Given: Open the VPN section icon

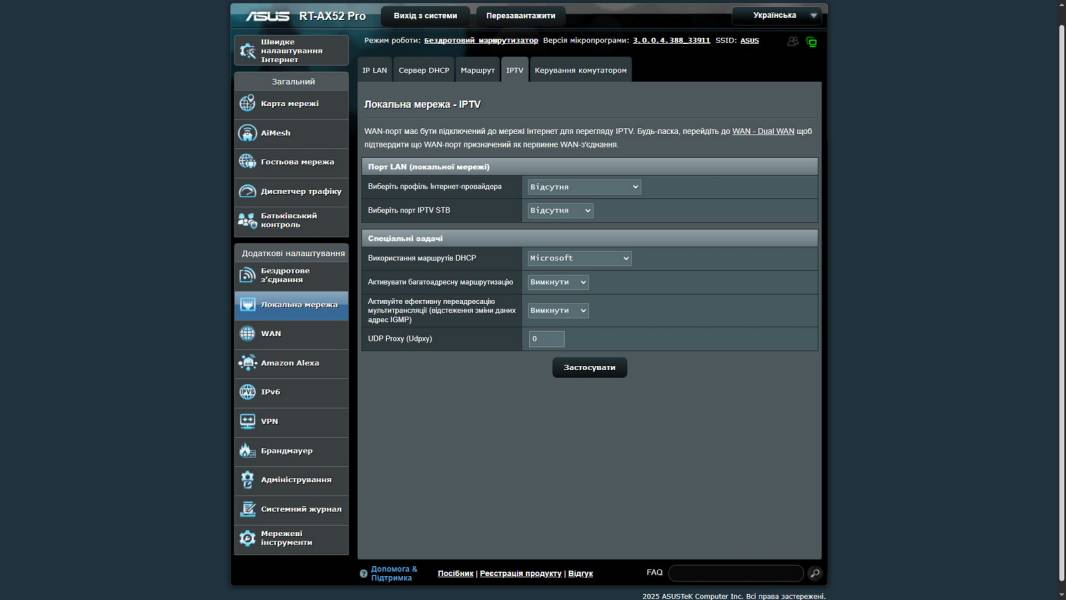Looking at the screenshot, I should click(x=248, y=421).
